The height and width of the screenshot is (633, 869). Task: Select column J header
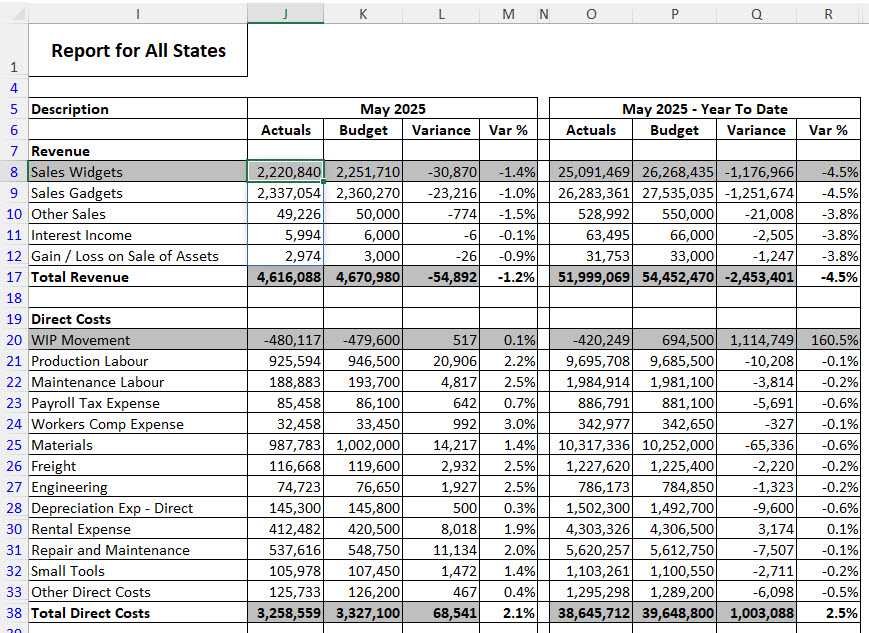pyautogui.click(x=285, y=13)
